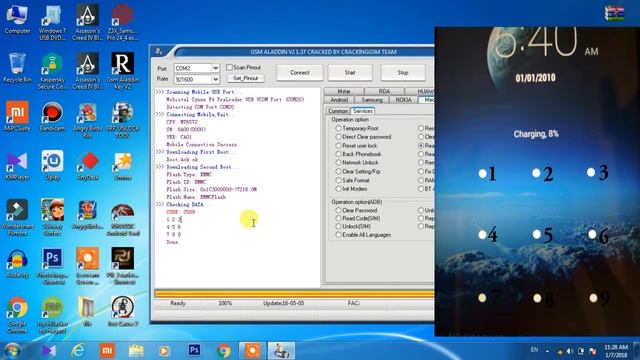Show hidden system tray icons arrow
Screen dimensions: 640x360
click(547, 351)
